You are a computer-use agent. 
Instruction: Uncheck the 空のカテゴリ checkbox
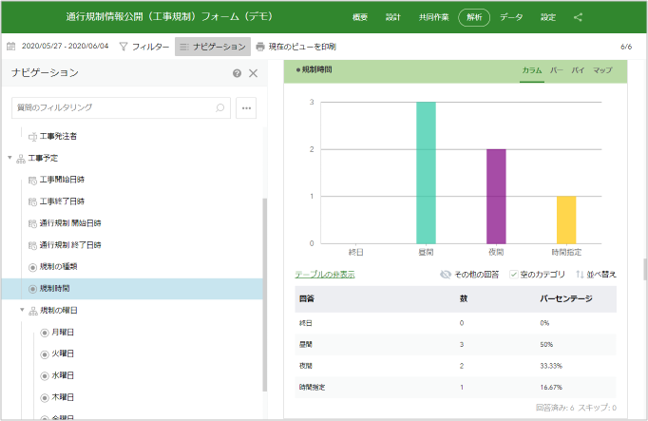[513, 274]
